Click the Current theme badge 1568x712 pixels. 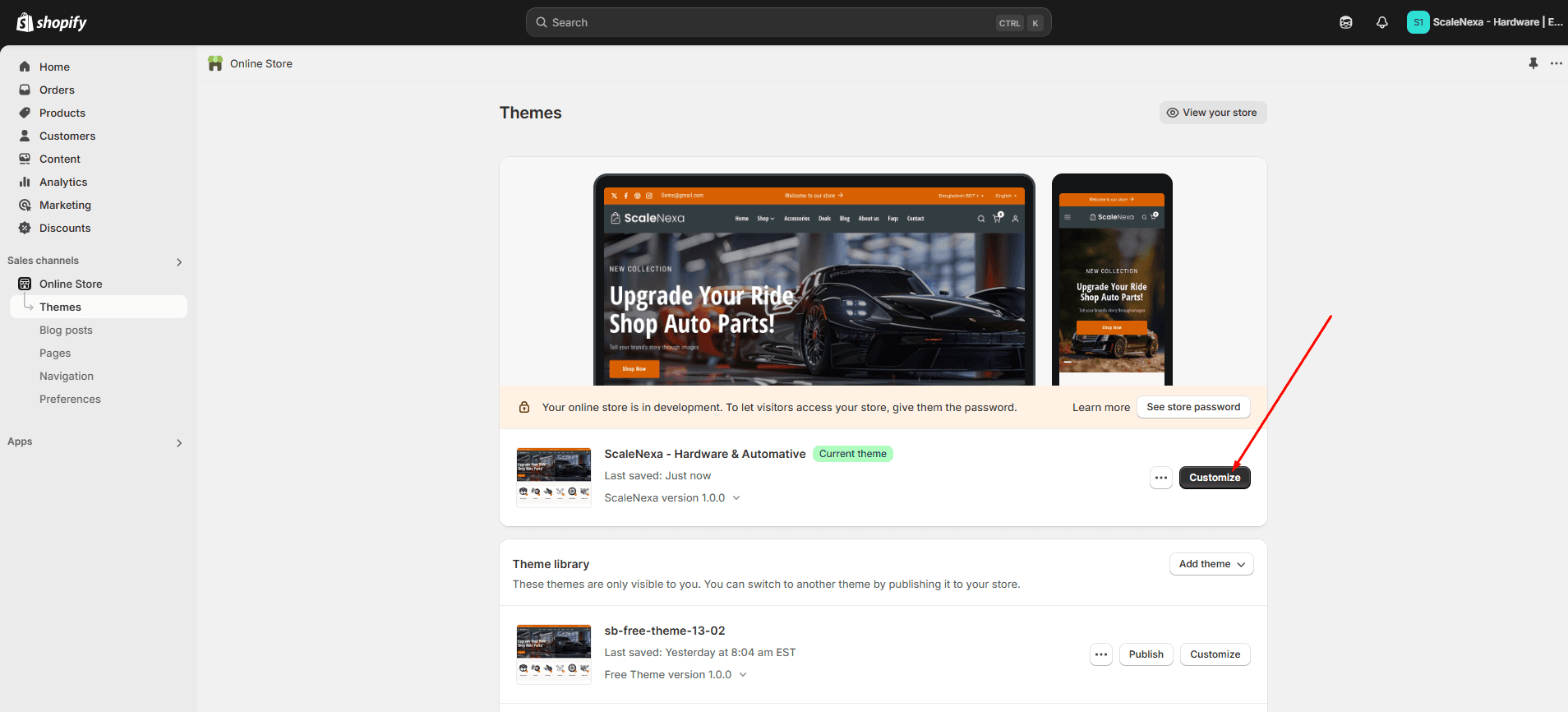[x=853, y=454]
